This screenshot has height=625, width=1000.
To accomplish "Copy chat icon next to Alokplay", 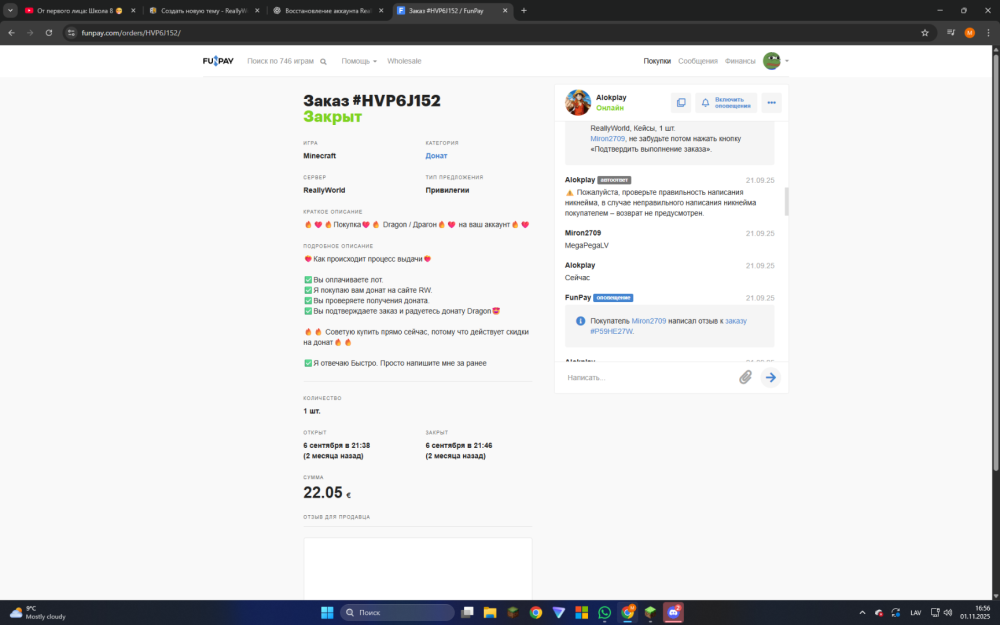I will point(680,103).
